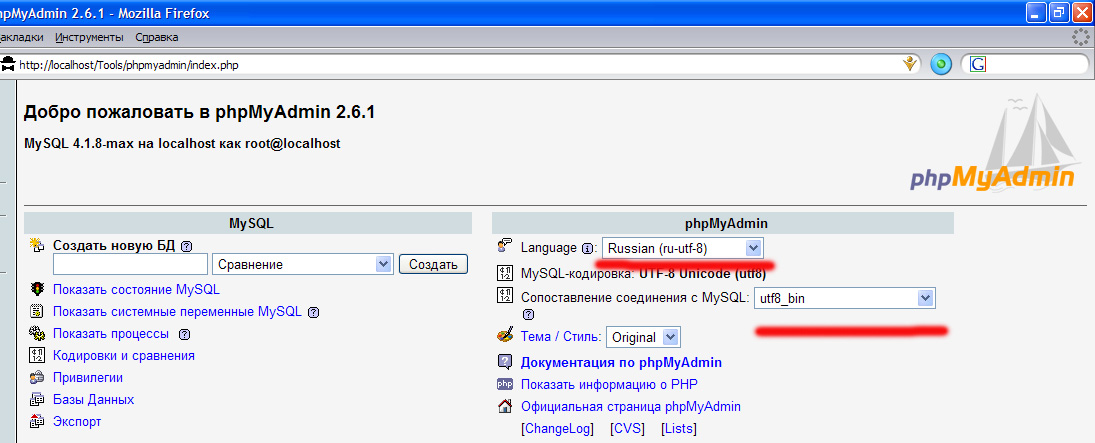1095x443 pixels.
Task: Click the Theme / Style palette icon
Action: click(505, 336)
